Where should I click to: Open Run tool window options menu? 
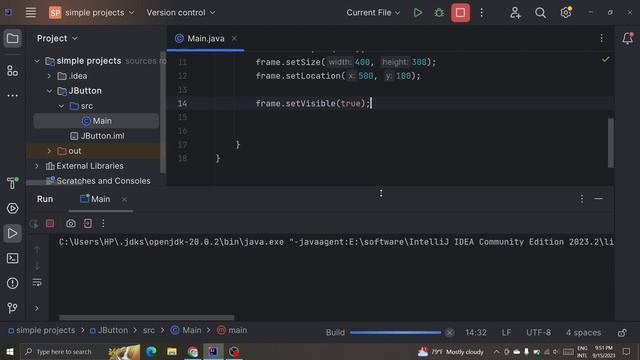(582, 199)
